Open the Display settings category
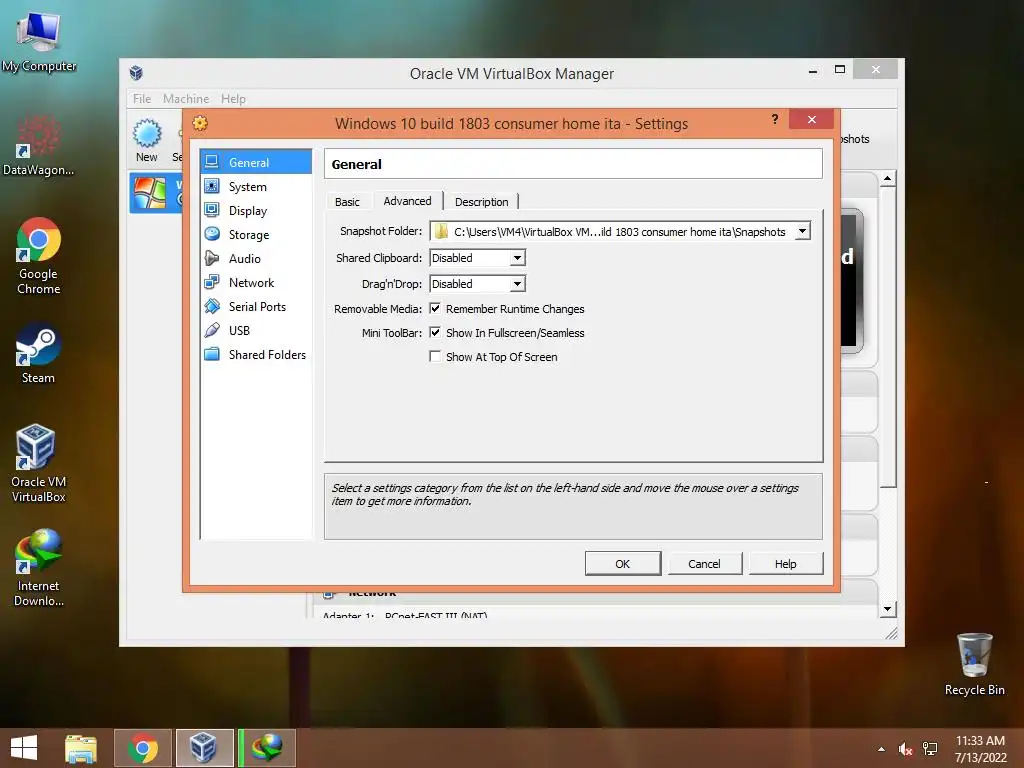The width and height of the screenshot is (1024, 768). click(256, 210)
